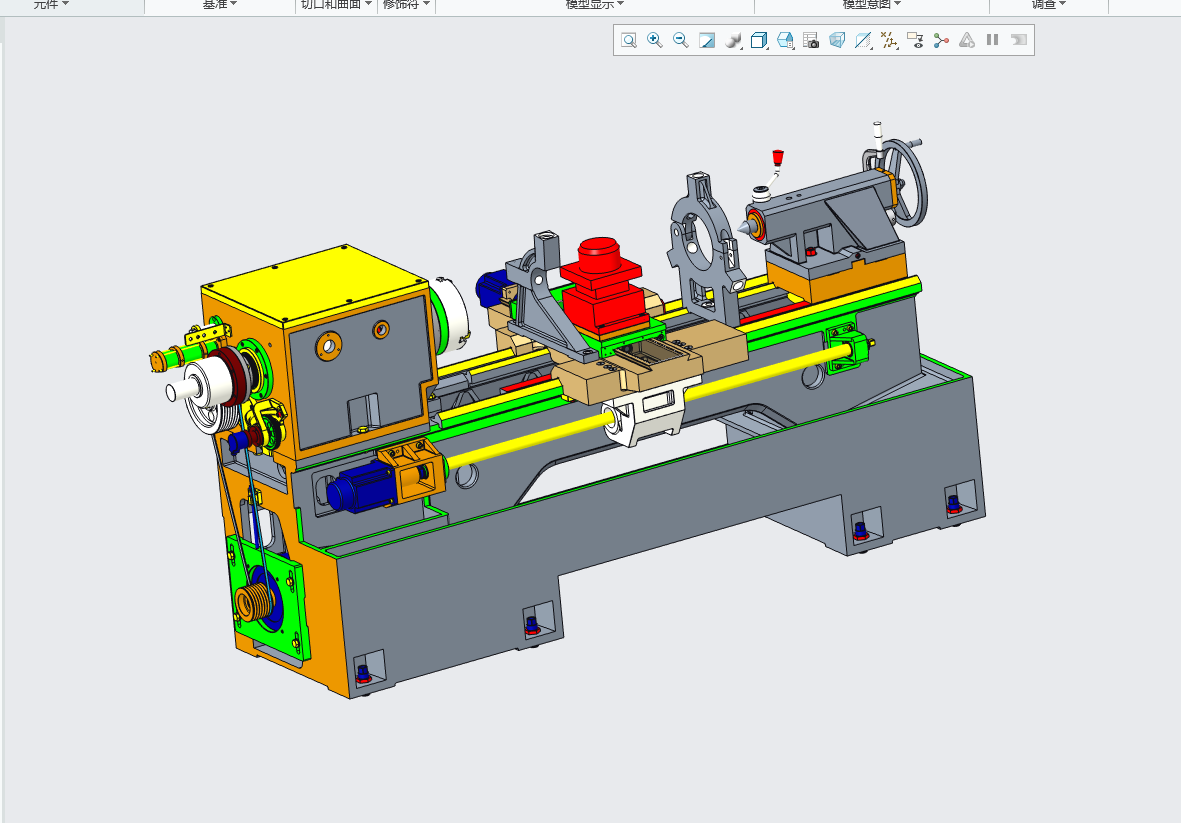Expand the 修饰符 group dropdown

point(407,5)
